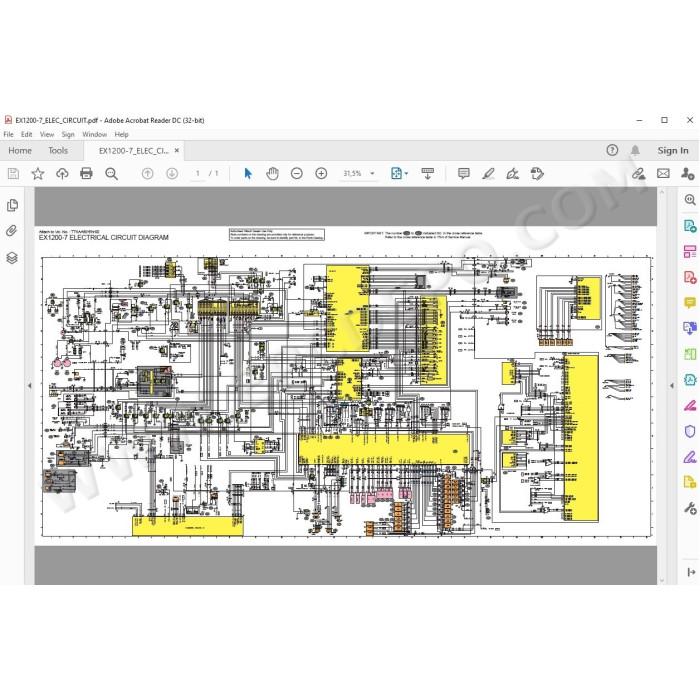Click the stamp tool icon
The image size is (700, 700).
pos(537,174)
